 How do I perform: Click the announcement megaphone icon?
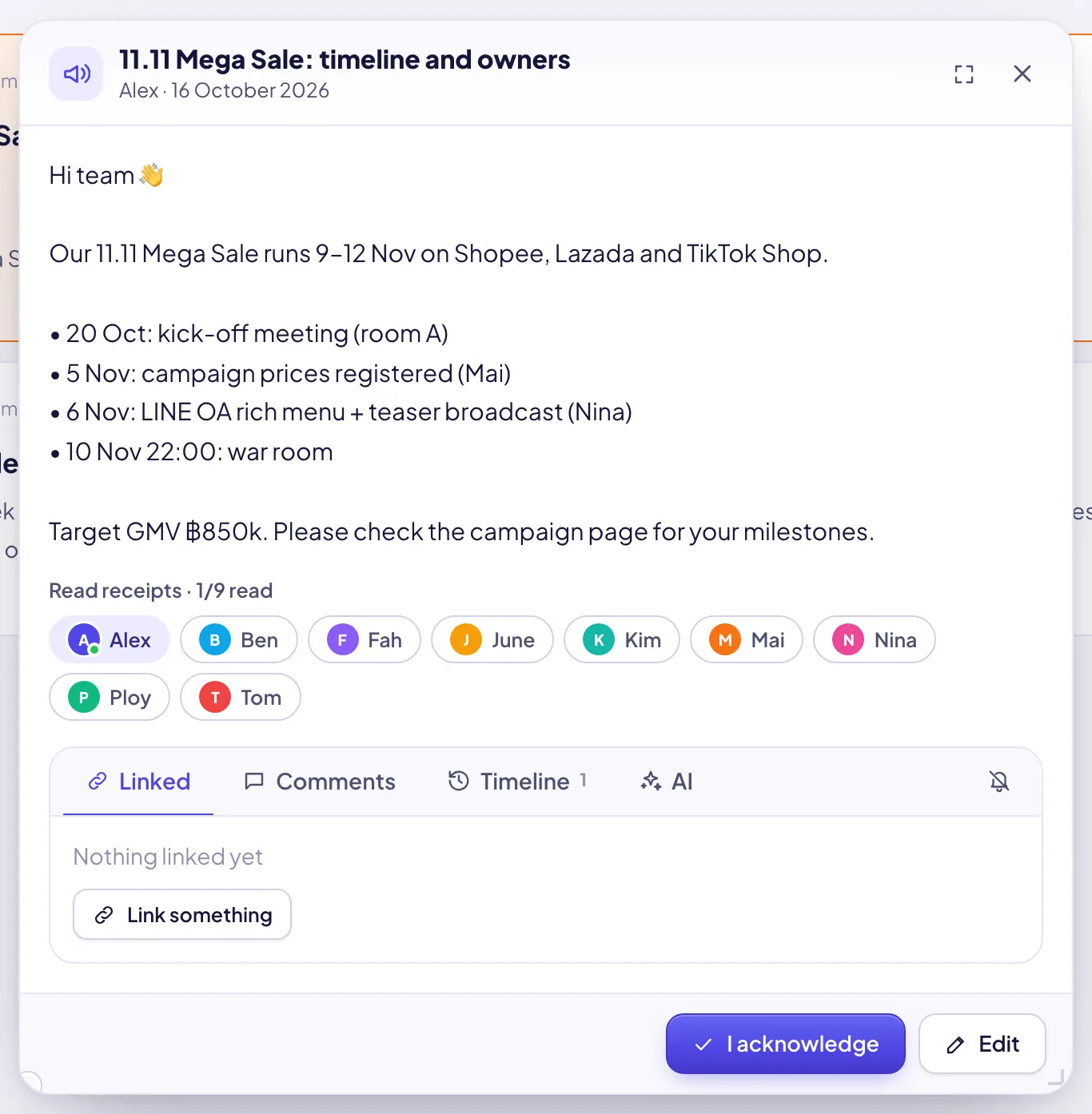(76, 74)
